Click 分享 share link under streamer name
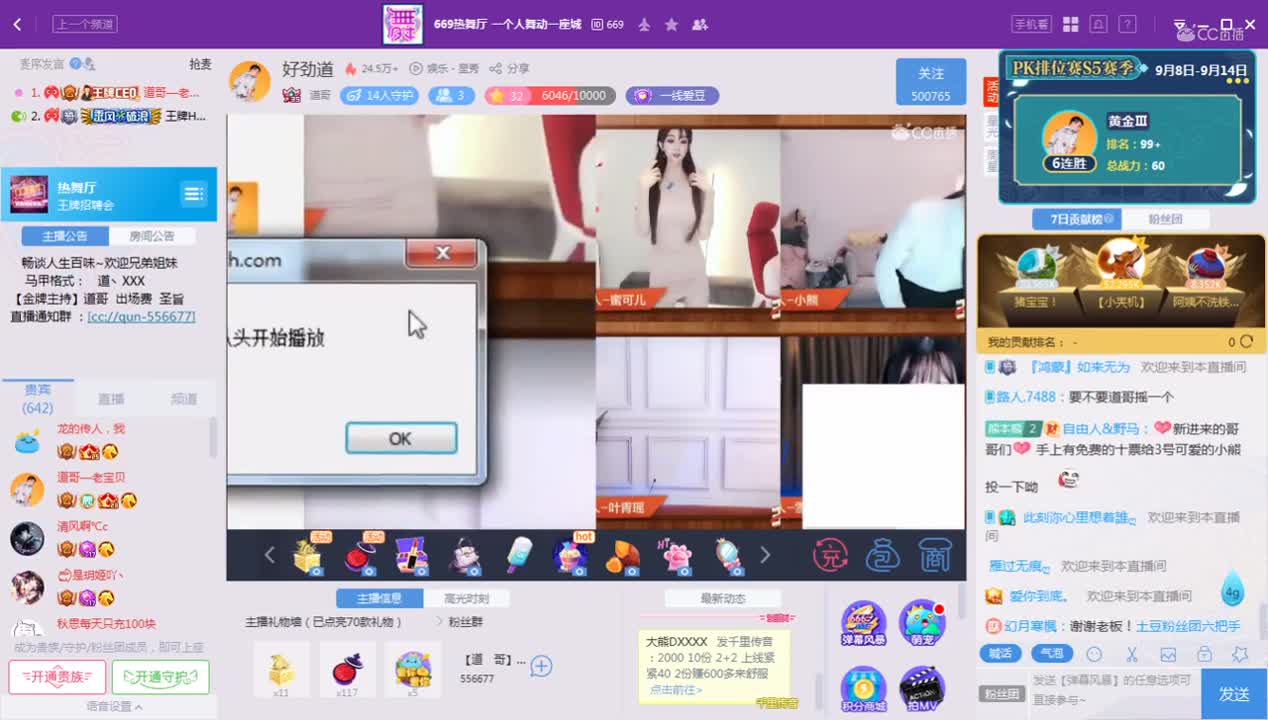 coord(509,69)
